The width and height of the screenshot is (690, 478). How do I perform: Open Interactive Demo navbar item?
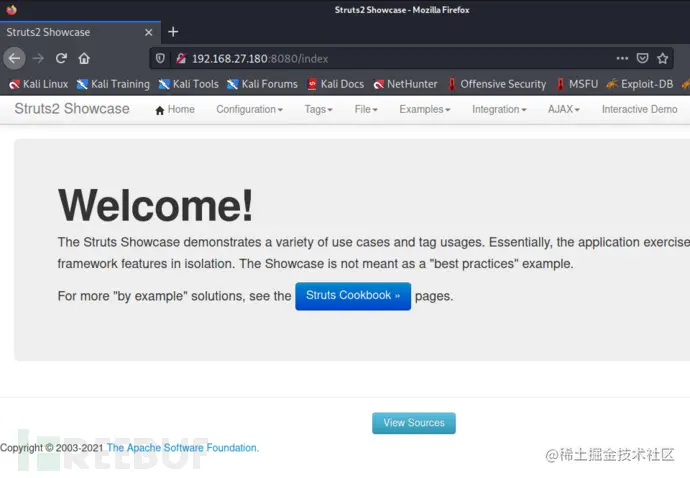click(640, 110)
